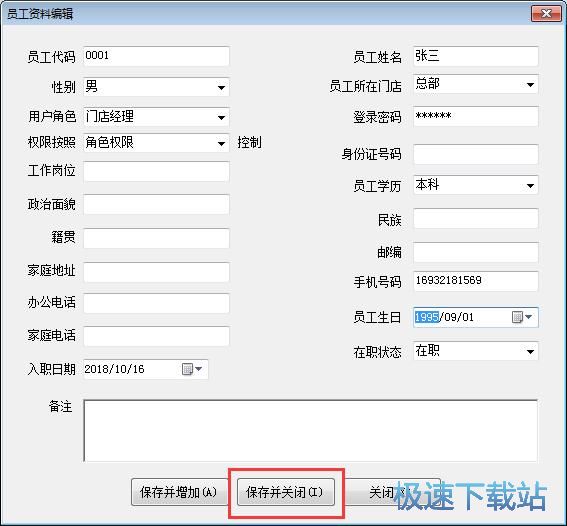Open calendar icon for 入职日期
567x526 pixels.
point(191,369)
